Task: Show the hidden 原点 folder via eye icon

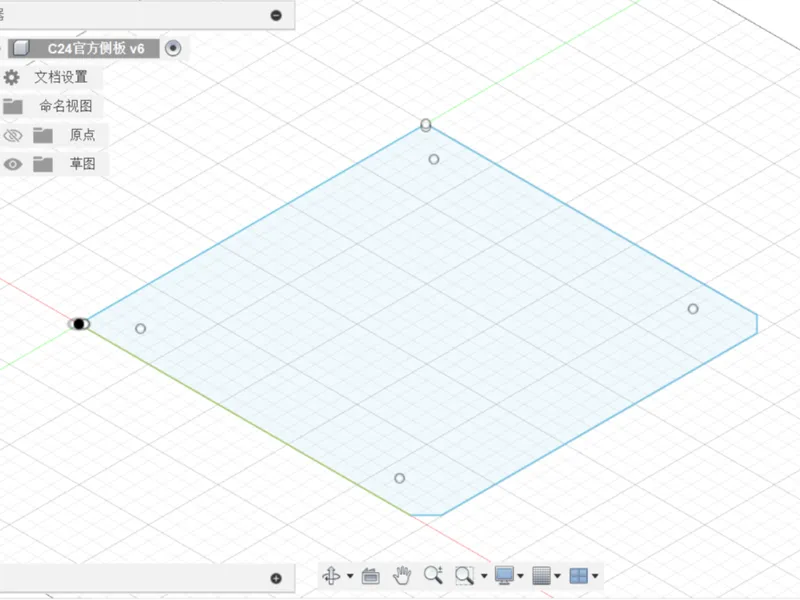Action: (x=13, y=136)
